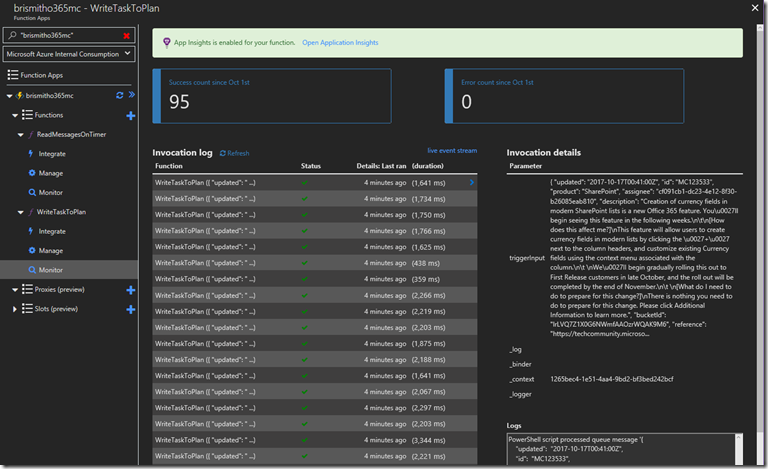
Task: Click the _logger parameter label
Action: (x=520, y=394)
